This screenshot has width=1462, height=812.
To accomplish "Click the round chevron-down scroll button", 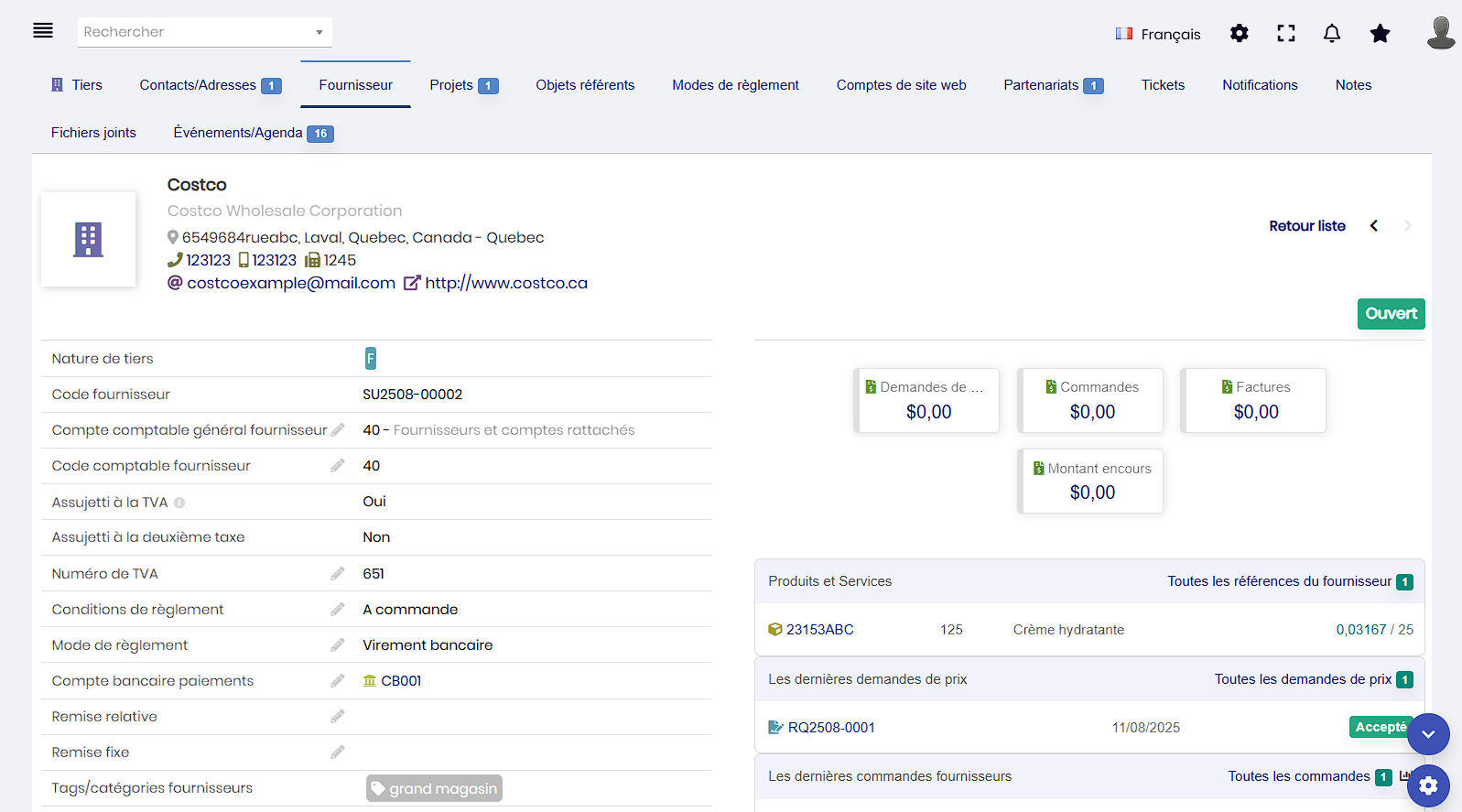I will tap(1428, 734).
